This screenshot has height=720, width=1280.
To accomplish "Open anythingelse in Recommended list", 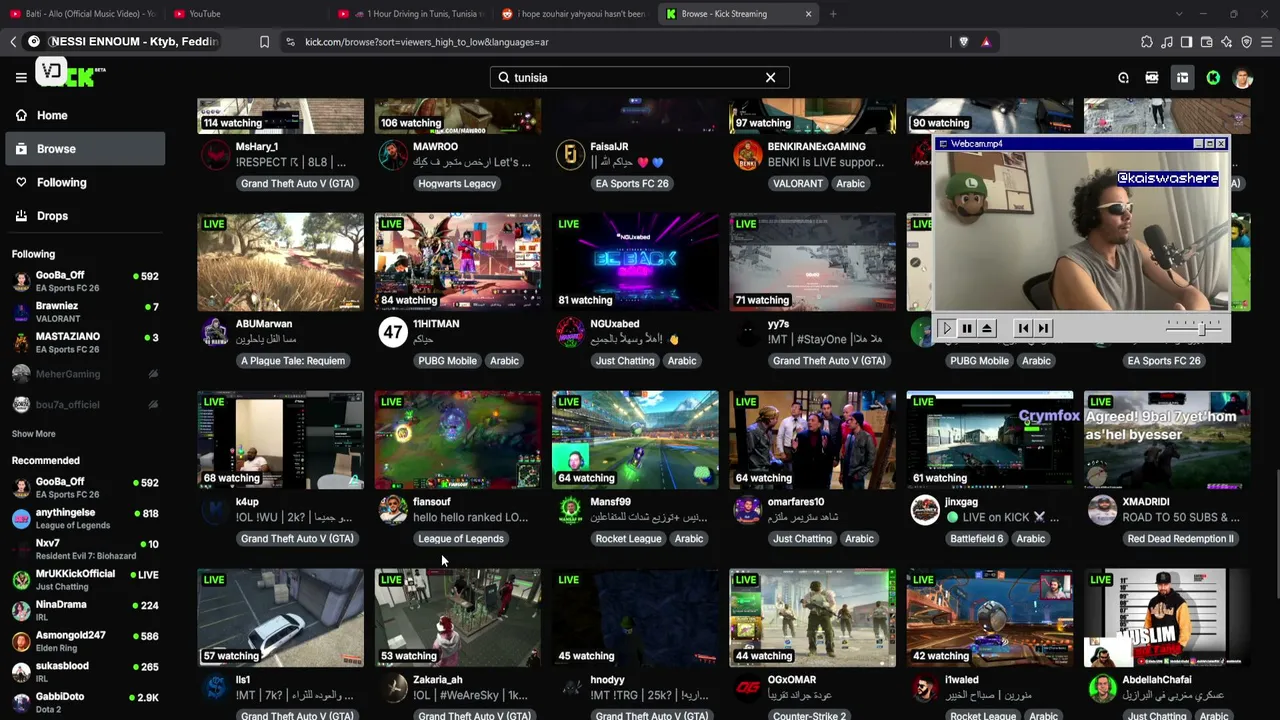I will pyautogui.click(x=85, y=519).
